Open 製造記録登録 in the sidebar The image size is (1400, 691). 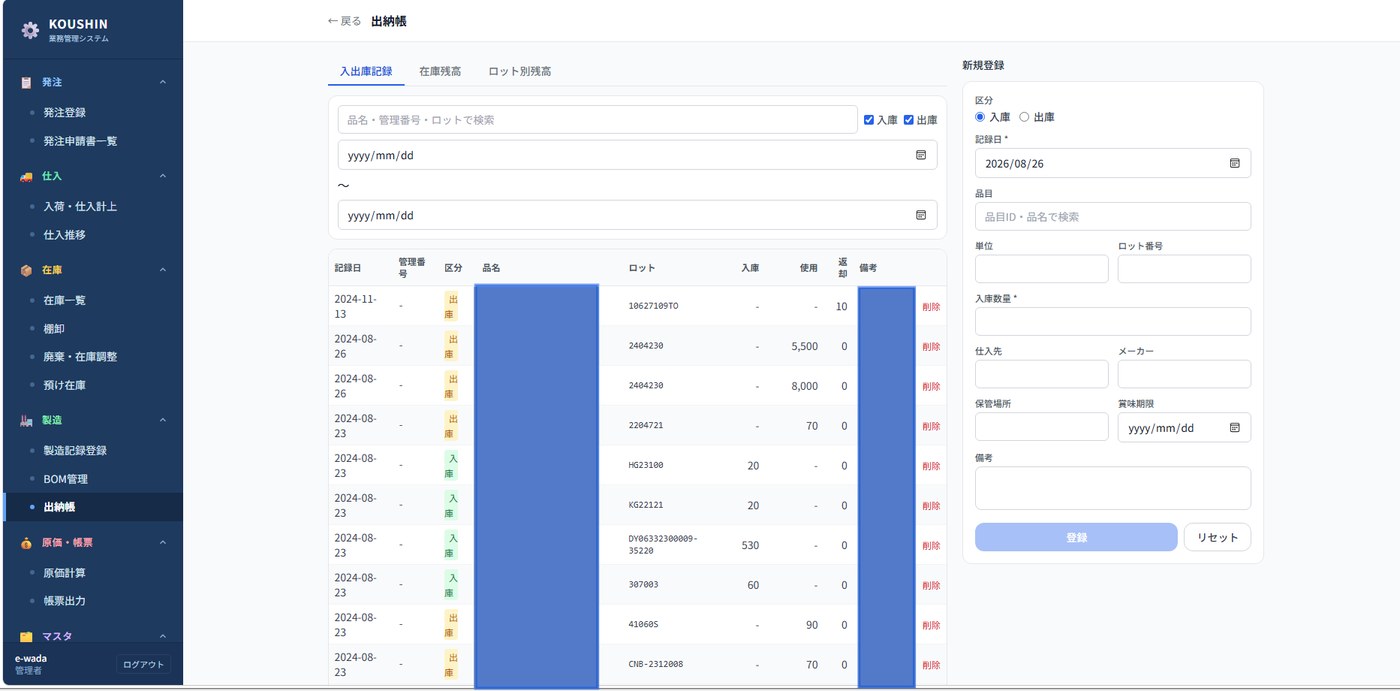point(75,451)
